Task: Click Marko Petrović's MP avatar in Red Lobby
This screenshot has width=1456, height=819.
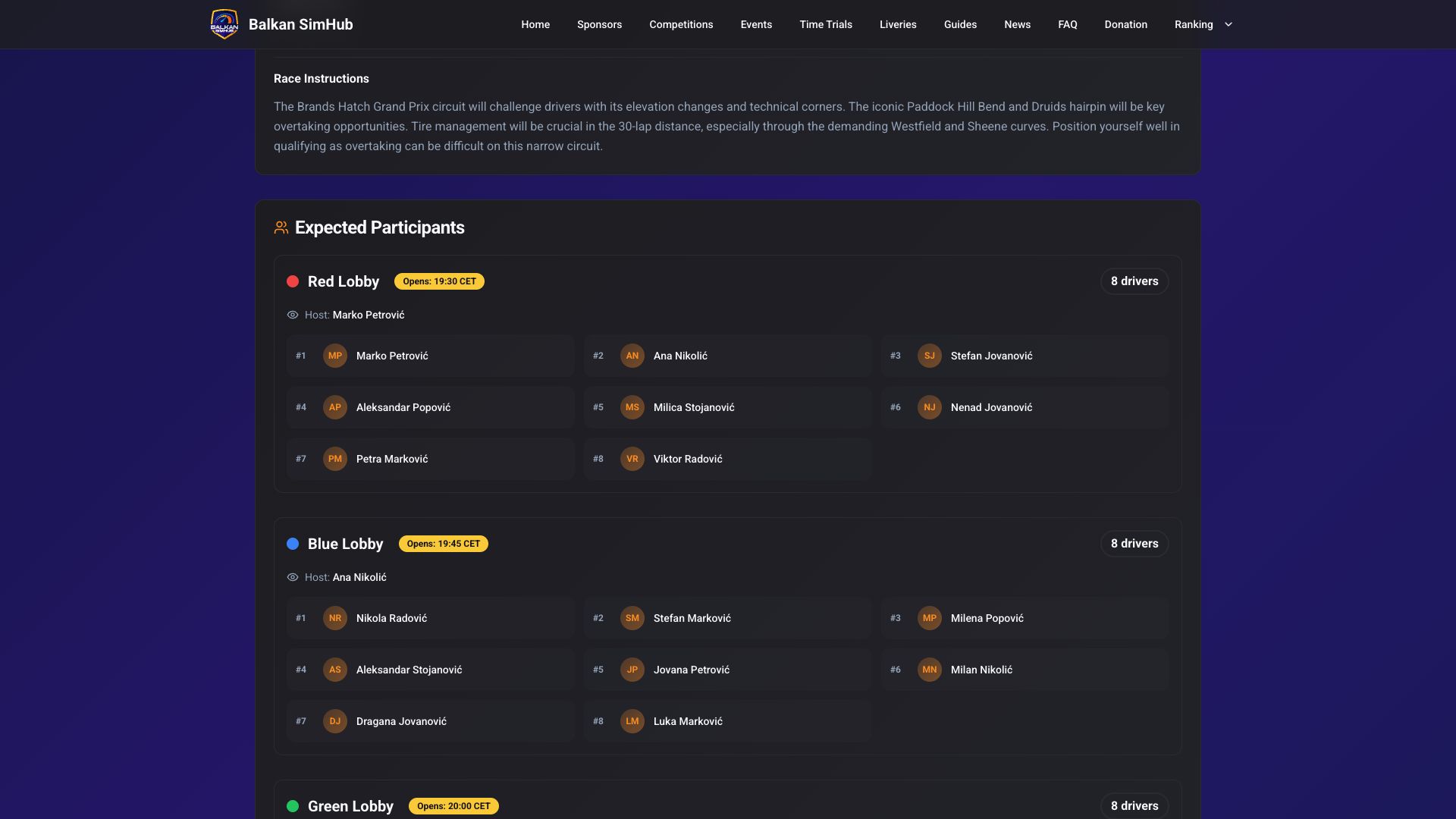Action: pos(334,356)
